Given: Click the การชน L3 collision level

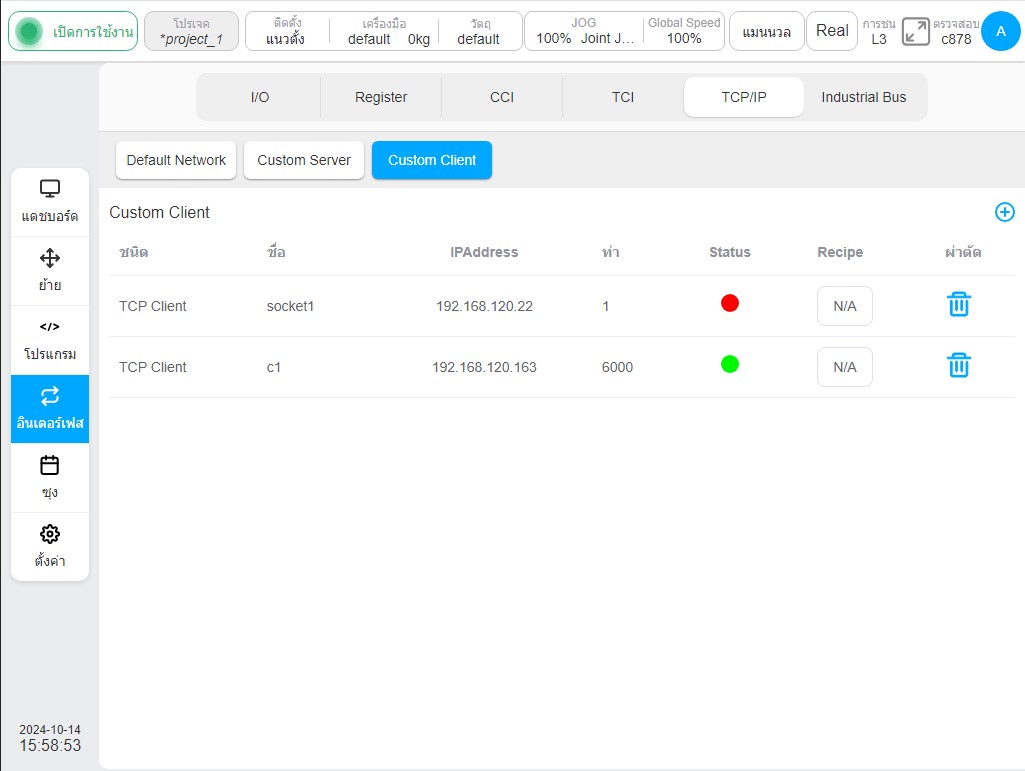Looking at the screenshot, I should click(x=879, y=31).
